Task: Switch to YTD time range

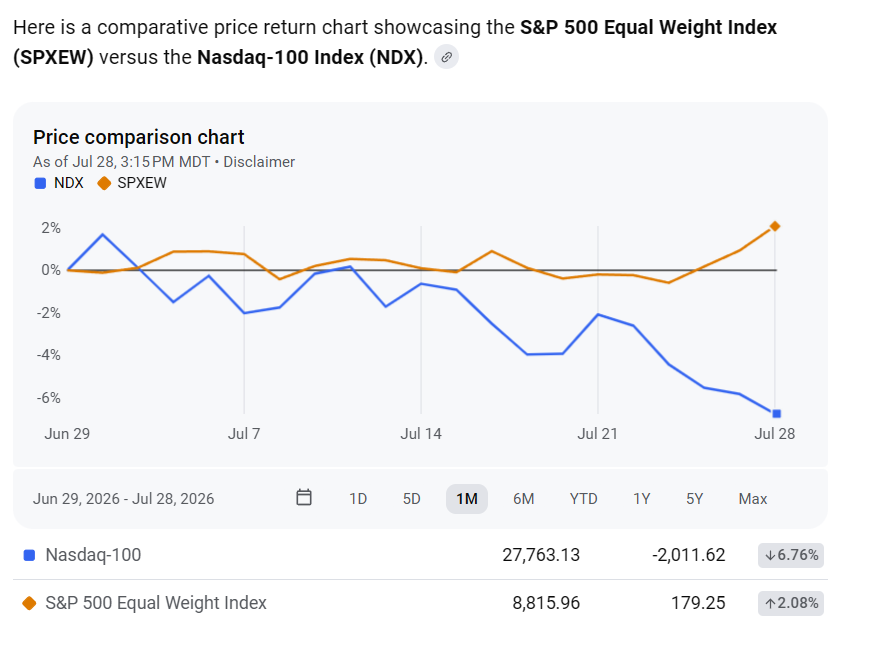Action: coord(583,499)
